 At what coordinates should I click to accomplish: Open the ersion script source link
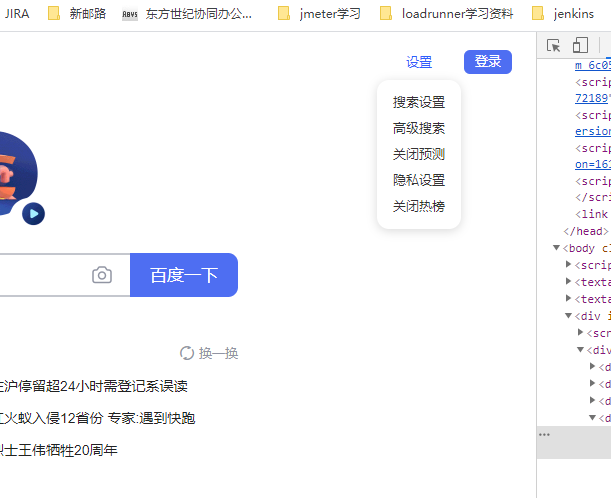[x=593, y=131]
